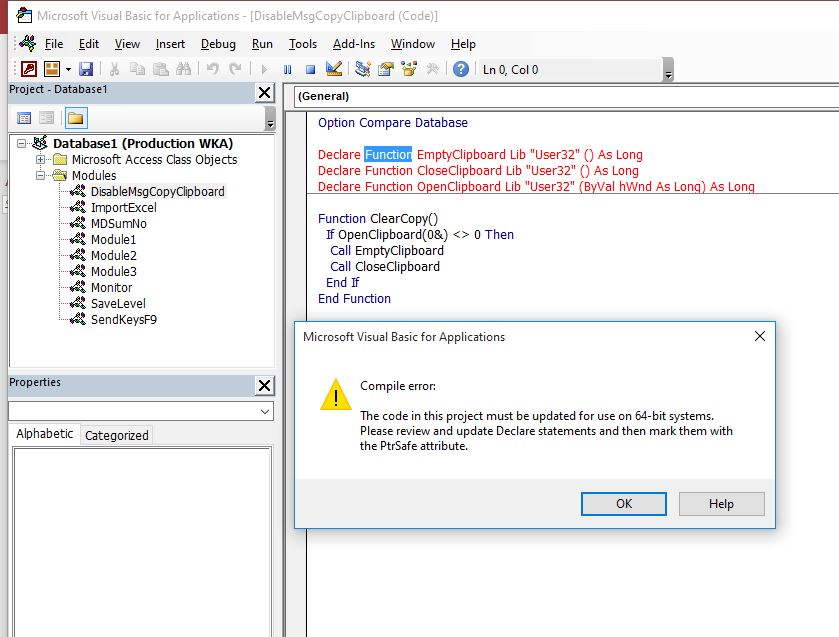Screen dimensions: 839x637
Task: Click the Toolbox wrench icon
Action: 432,69
